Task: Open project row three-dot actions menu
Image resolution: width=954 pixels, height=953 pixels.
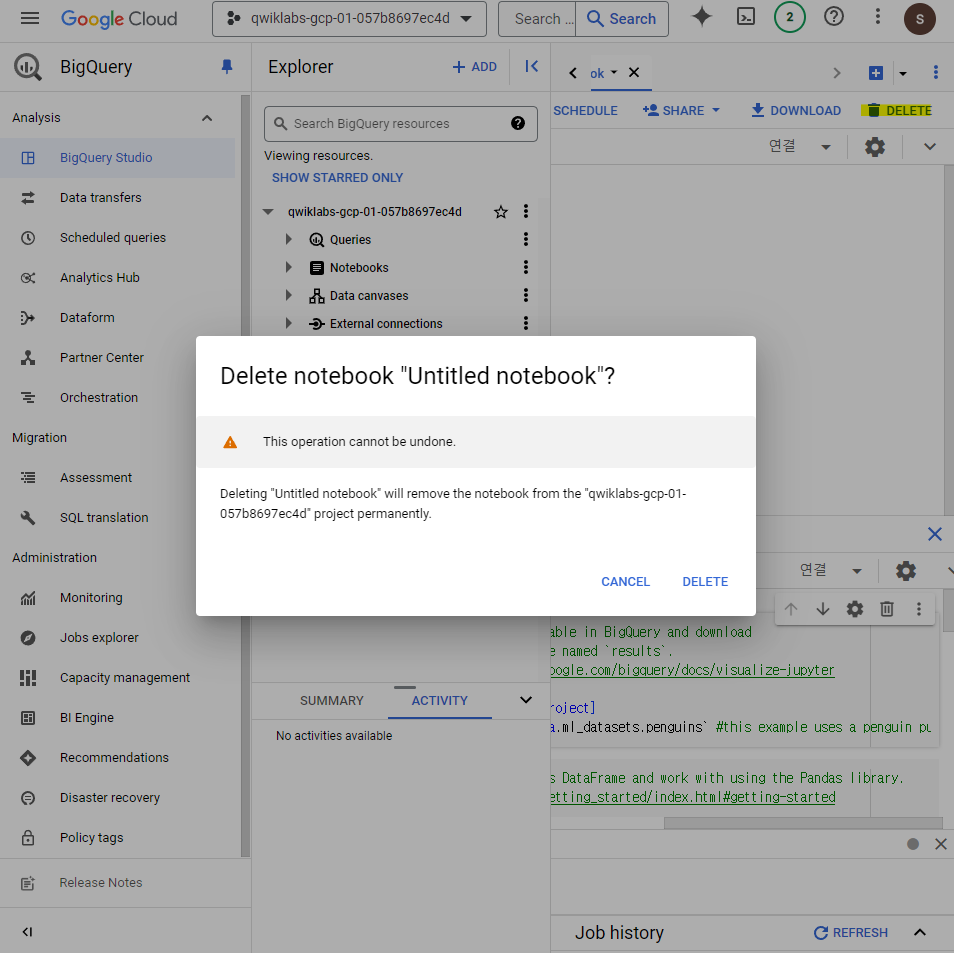Action: click(x=526, y=211)
